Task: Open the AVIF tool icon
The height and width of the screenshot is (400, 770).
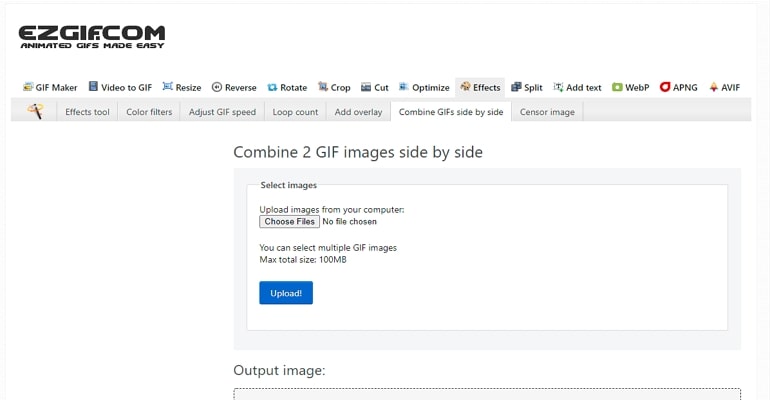Action: 714,87
